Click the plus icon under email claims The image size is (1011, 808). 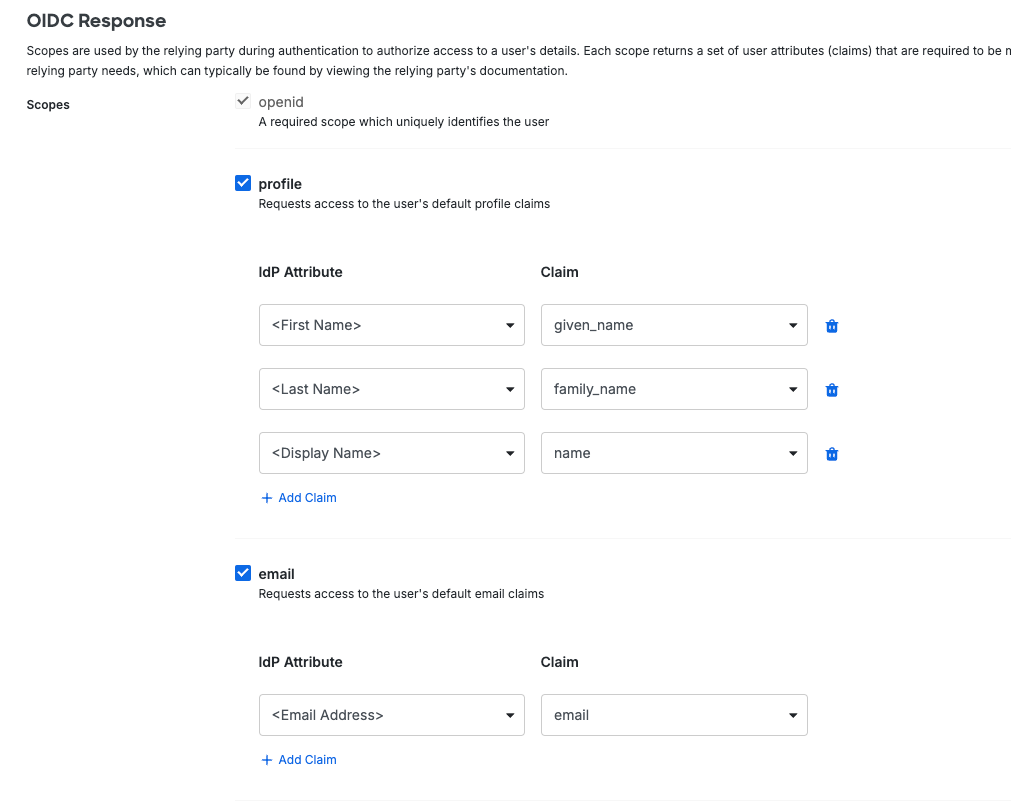pos(267,760)
